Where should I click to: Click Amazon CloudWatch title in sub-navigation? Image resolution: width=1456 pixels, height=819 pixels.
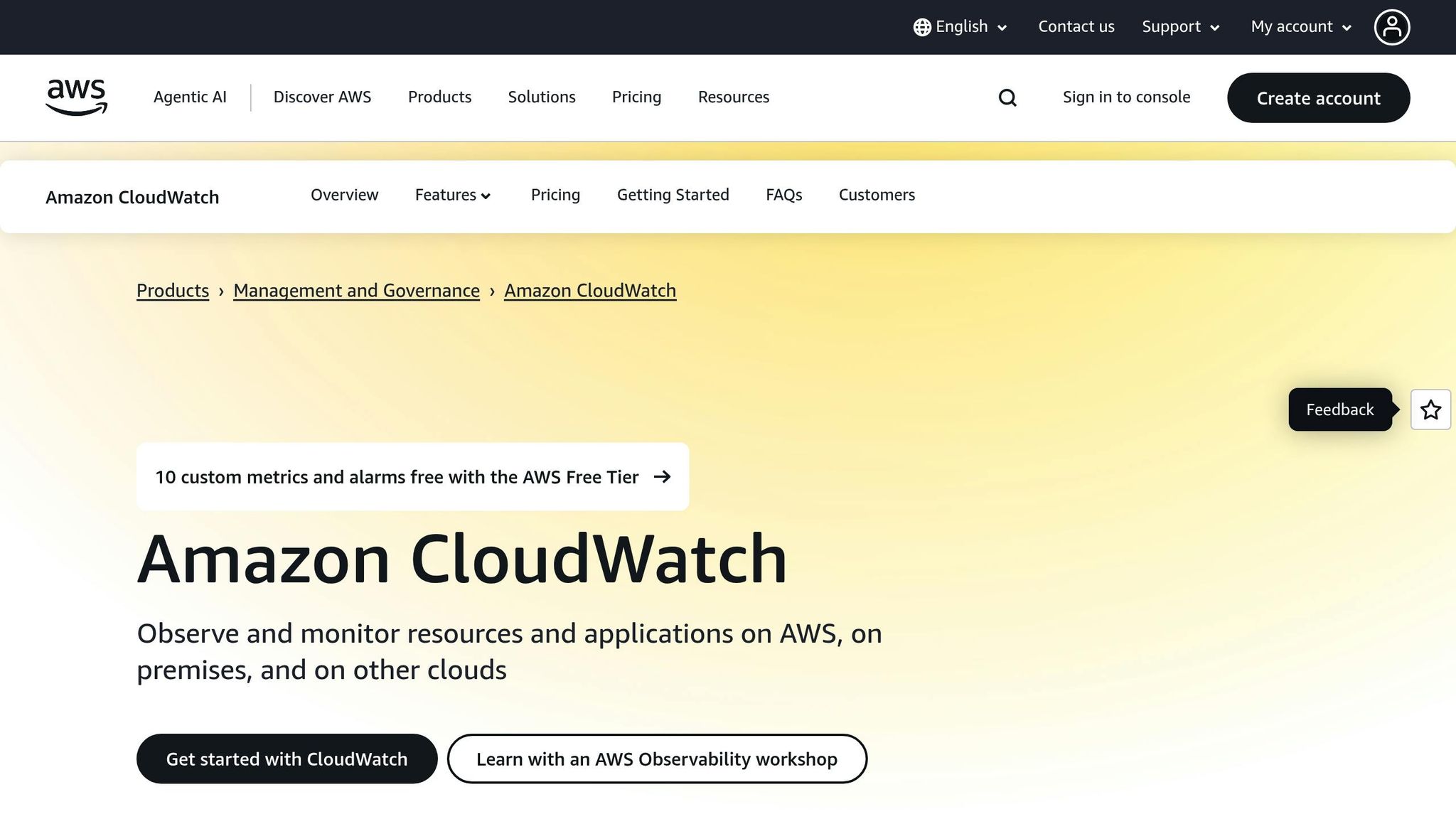pyautogui.click(x=132, y=197)
